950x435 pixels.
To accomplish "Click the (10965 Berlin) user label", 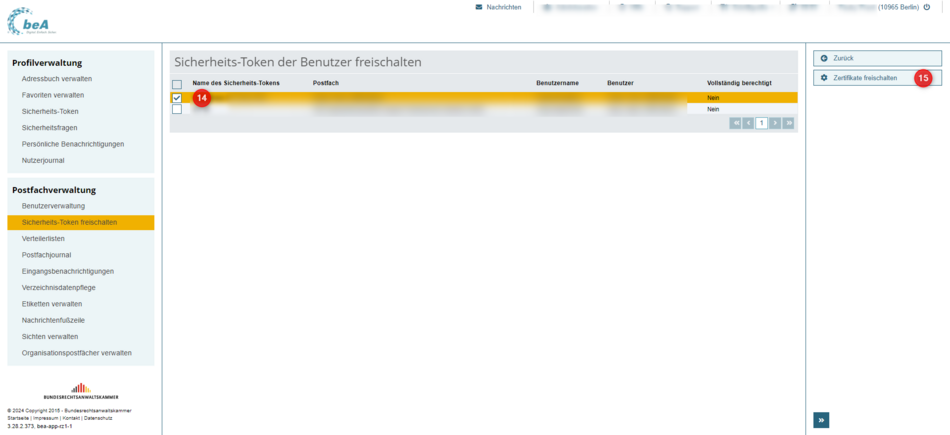I will pos(899,7).
